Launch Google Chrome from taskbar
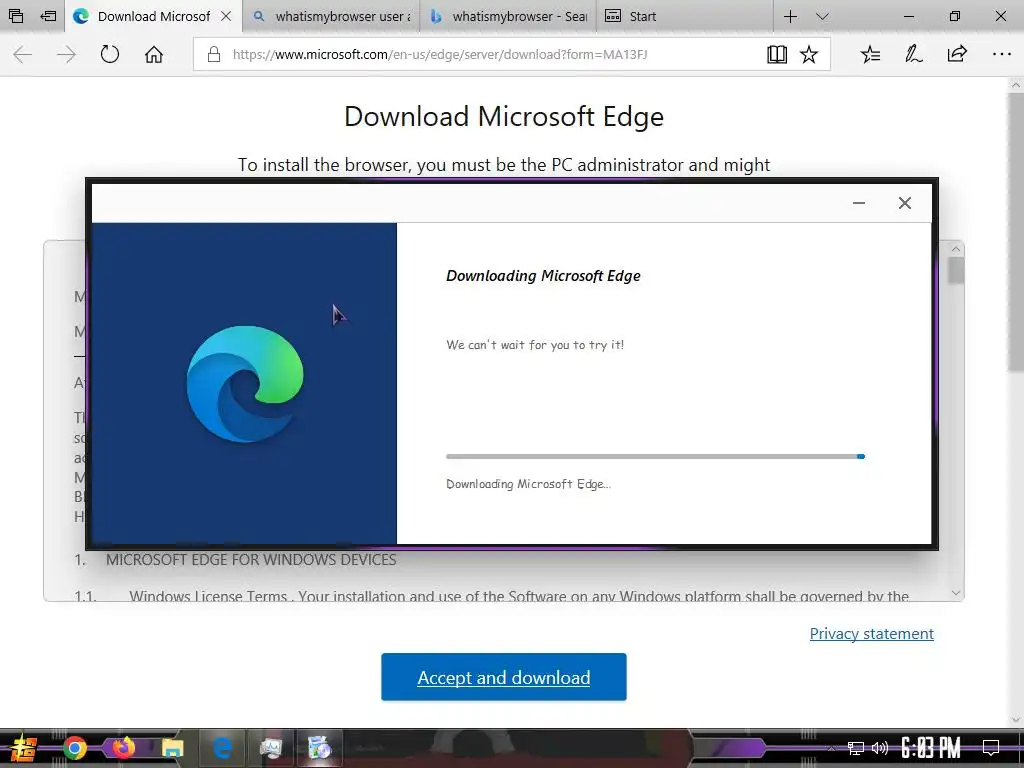 [x=75, y=748]
